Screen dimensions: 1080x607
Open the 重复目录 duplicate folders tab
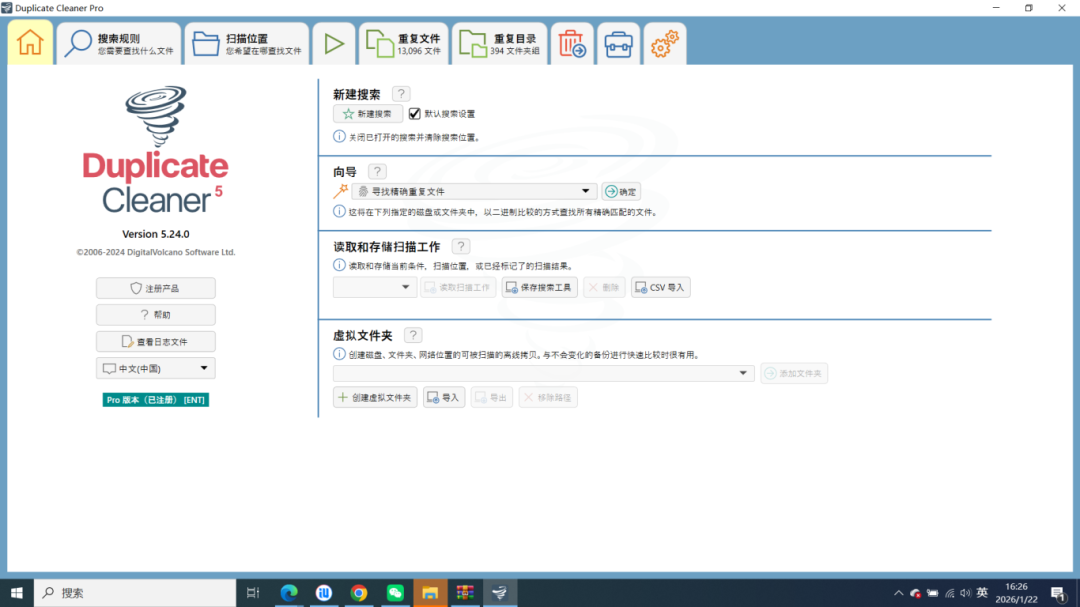point(499,43)
